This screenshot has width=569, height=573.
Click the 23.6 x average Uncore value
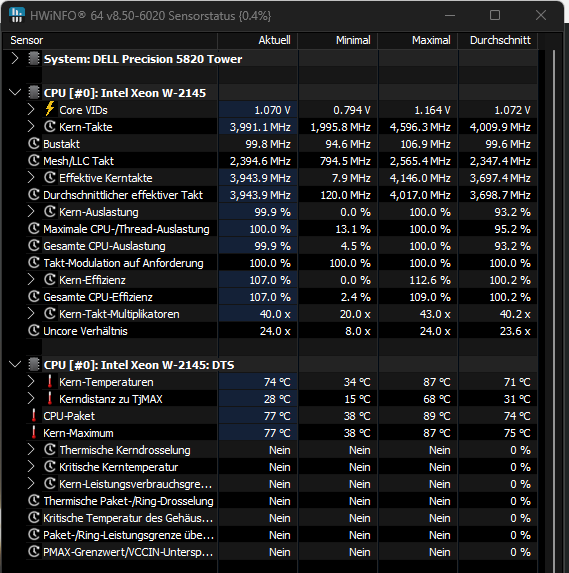point(515,331)
